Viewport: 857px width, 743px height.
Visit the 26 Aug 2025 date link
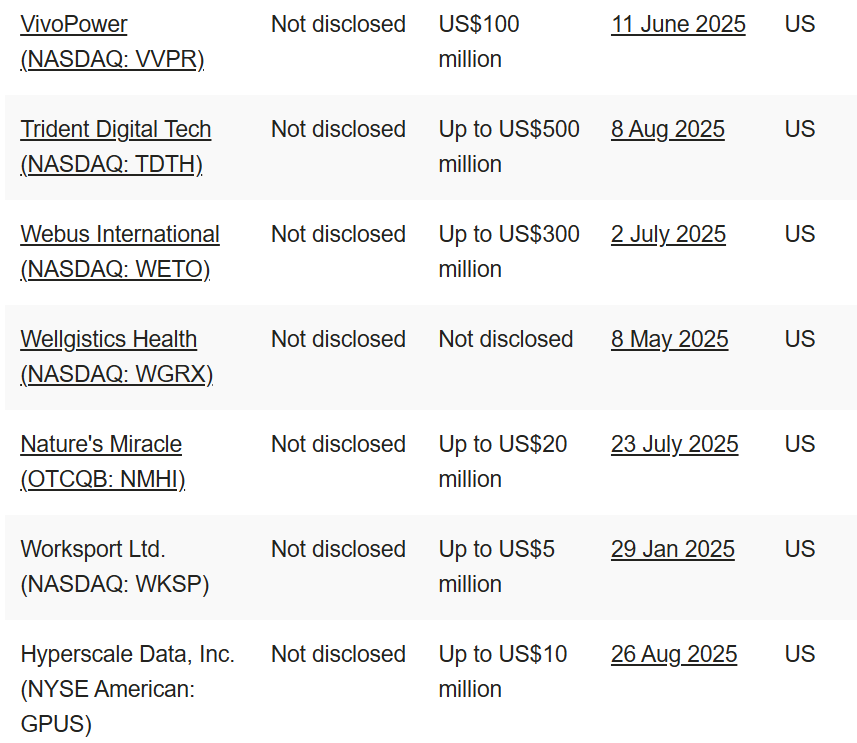tap(674, 655)
